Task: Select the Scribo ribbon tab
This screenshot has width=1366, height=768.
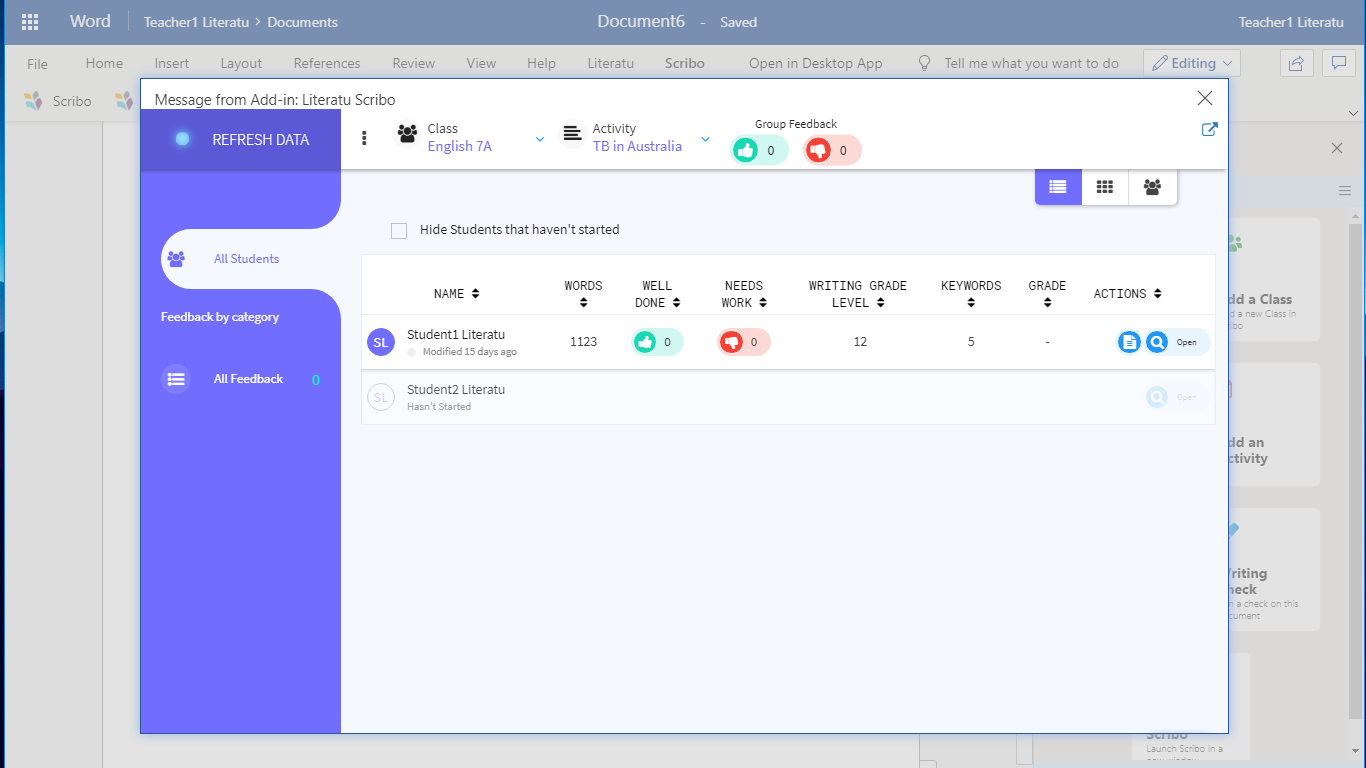Action: (685, 63)
